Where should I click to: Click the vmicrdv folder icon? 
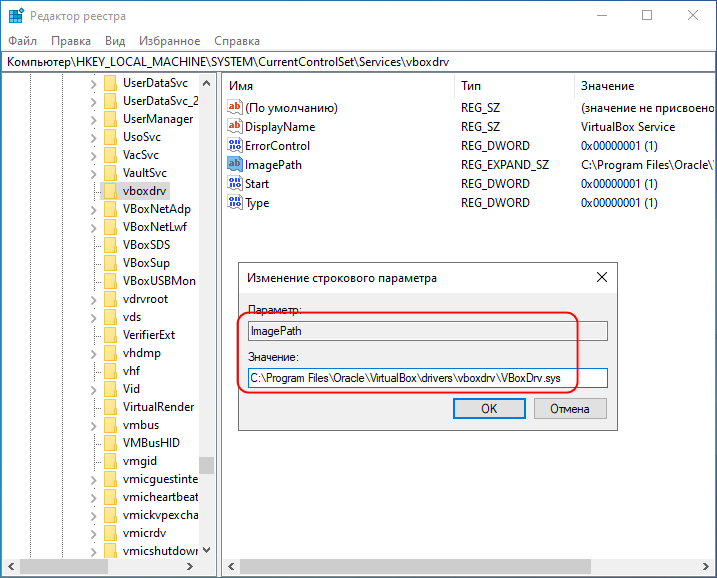[110, 533]
